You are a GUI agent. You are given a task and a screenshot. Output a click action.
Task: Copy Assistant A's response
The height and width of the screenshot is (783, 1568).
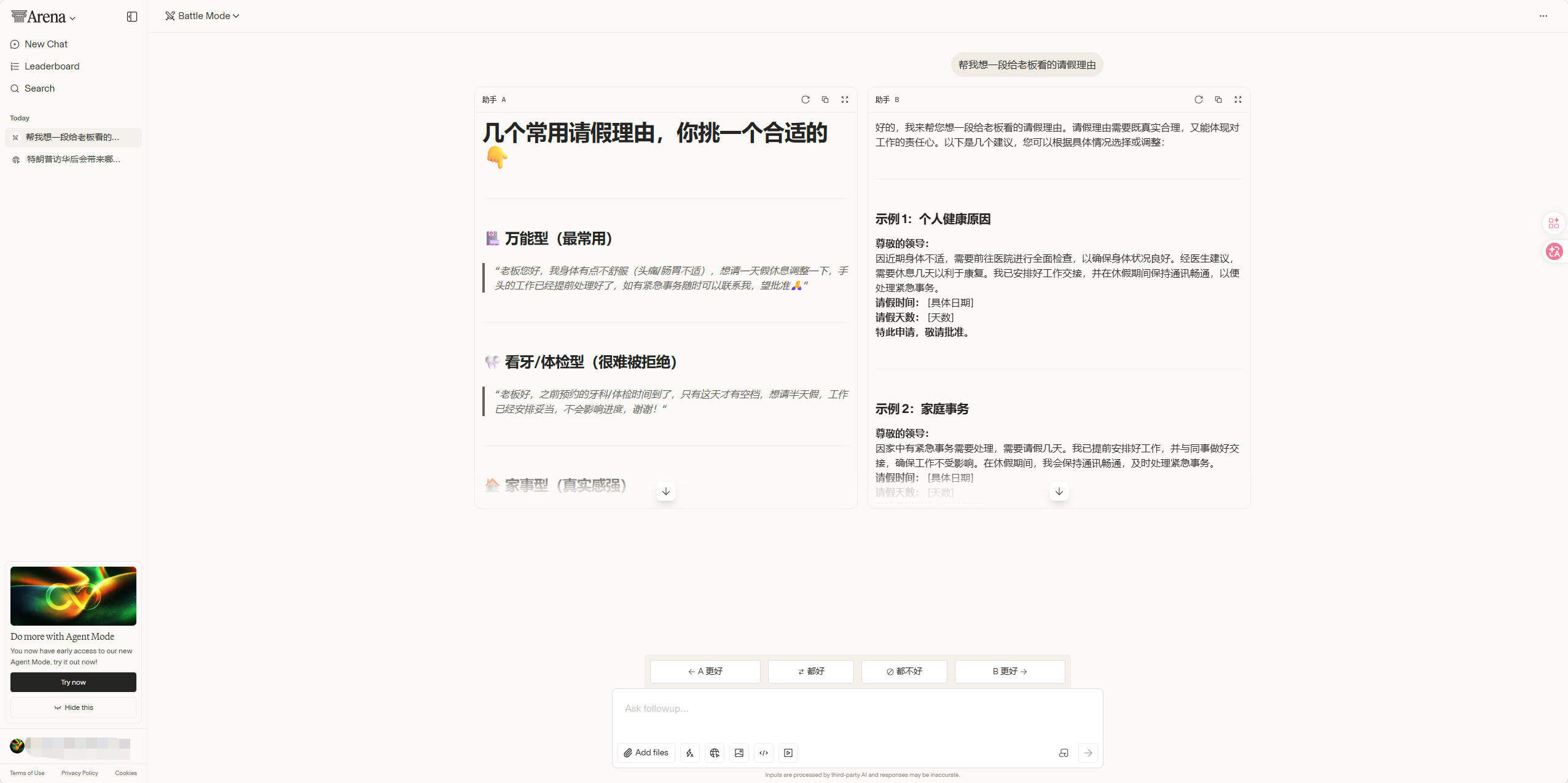pyautogui.click(x=825, y=100)
